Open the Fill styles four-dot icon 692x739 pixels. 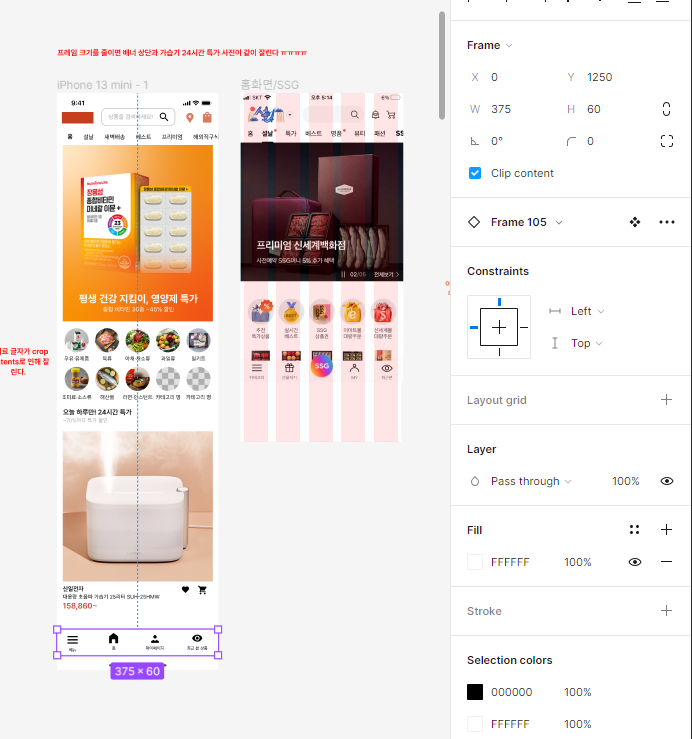pyautogui.click(x=634, y=530)
